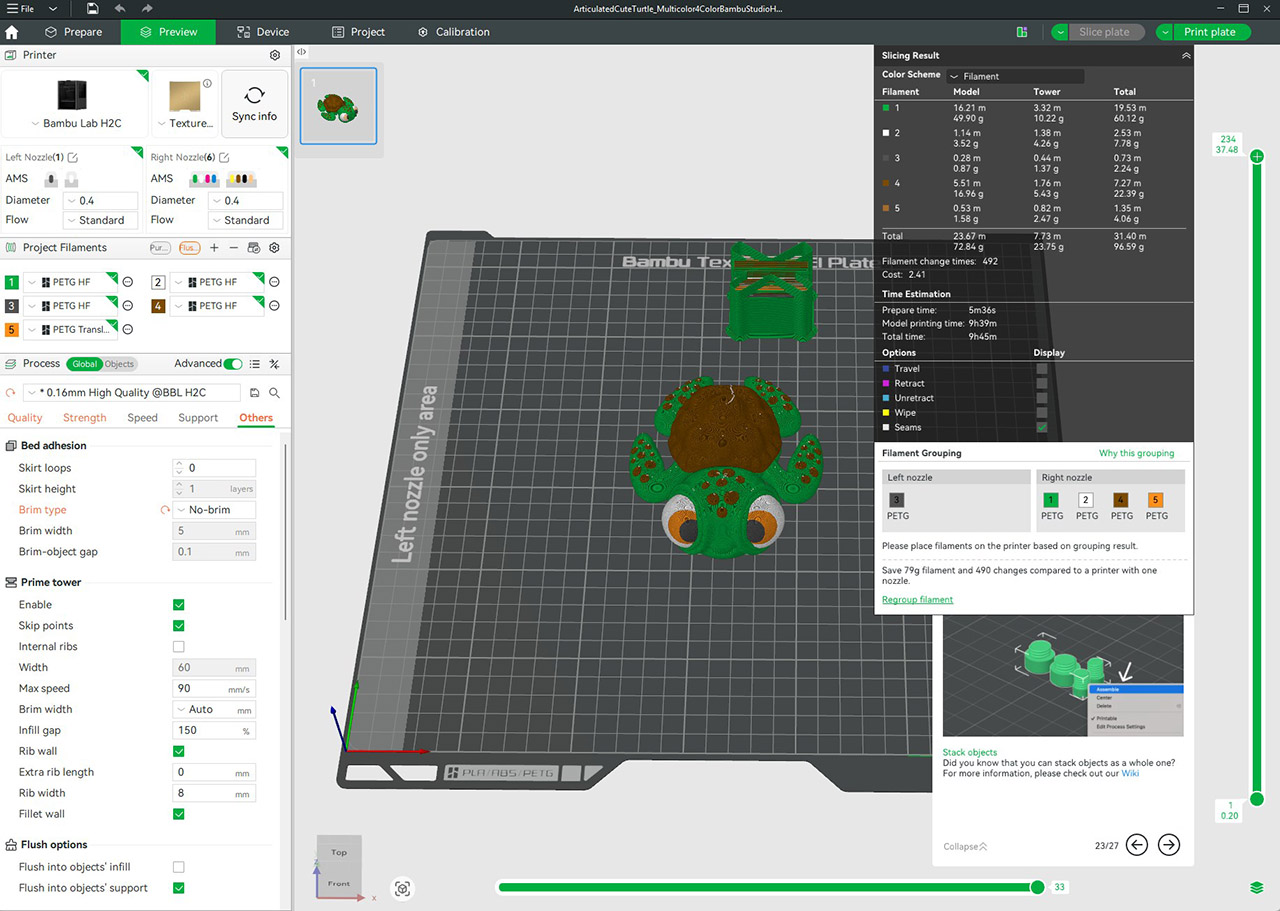Edit left nozzle icon
The height and width of the screenshot is (911, 1280).
tap(73, 157)
